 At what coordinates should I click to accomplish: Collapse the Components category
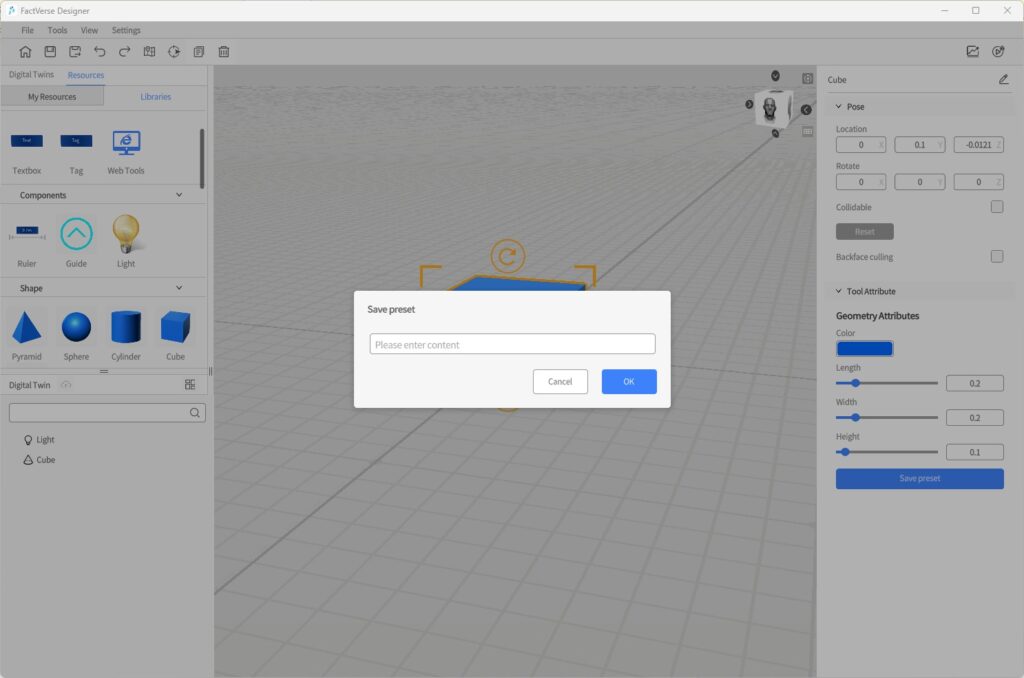(x=179, y=196)
